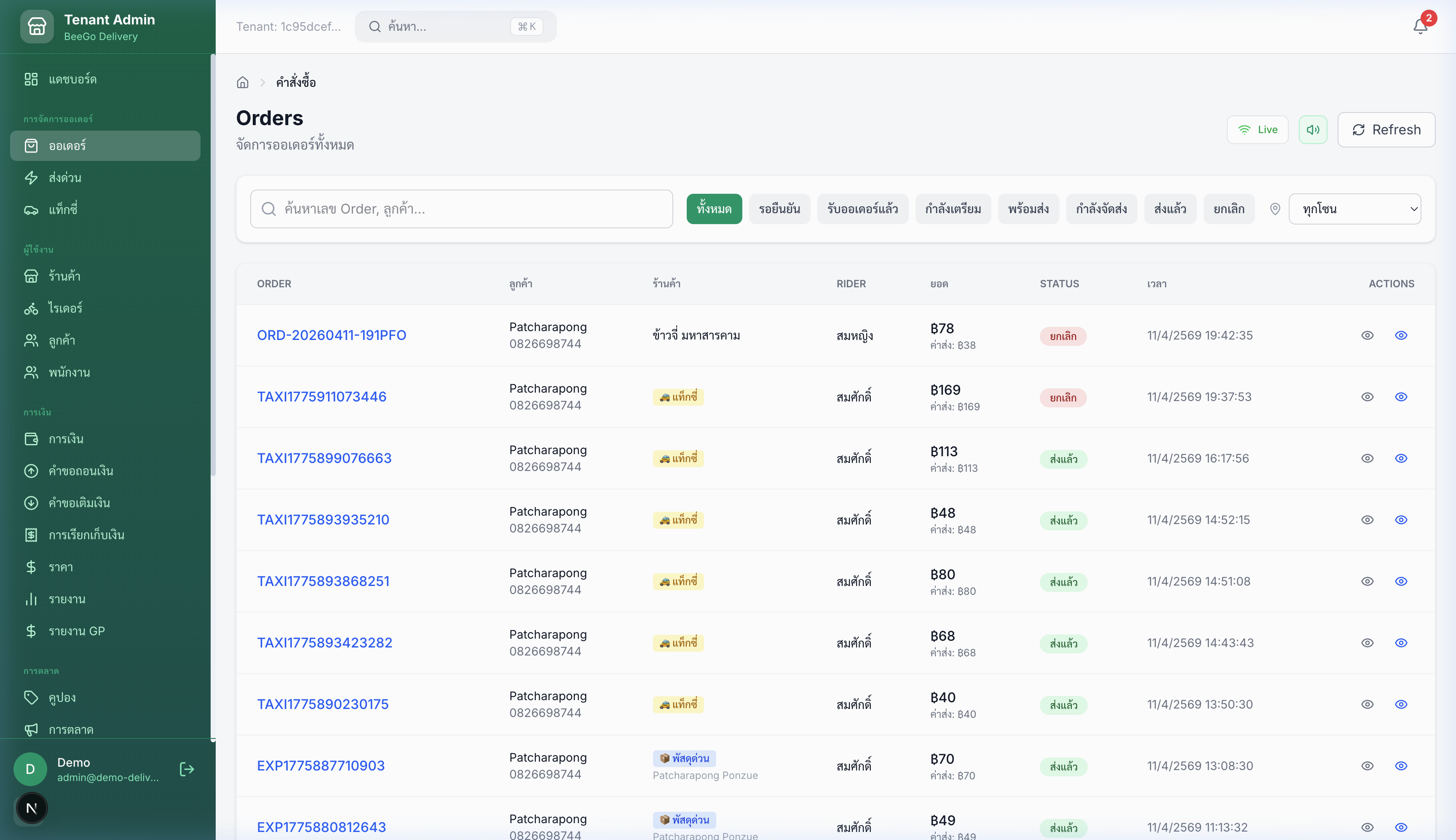
Task: Open the round N badge at bottom left
Action: [32, 808]
